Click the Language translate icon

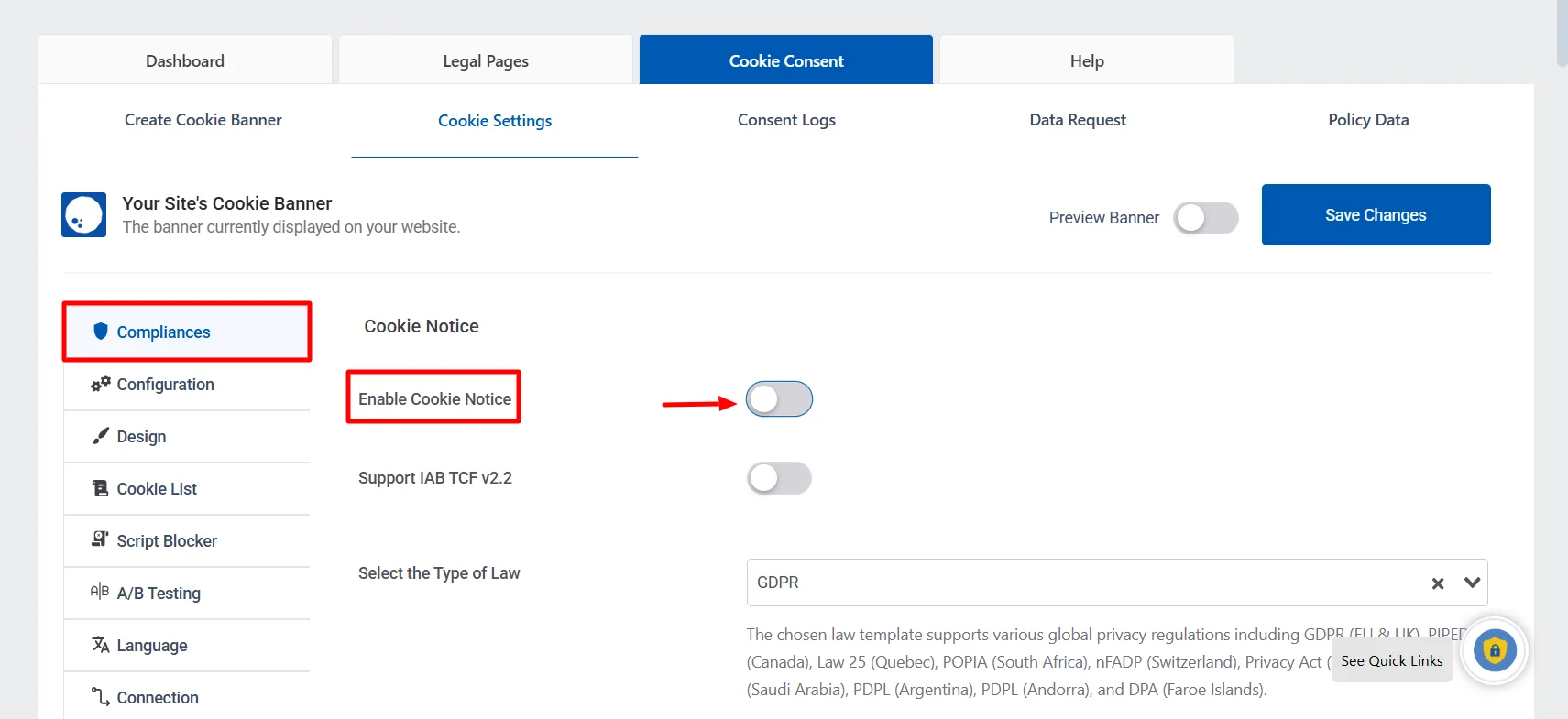(101, 644)
